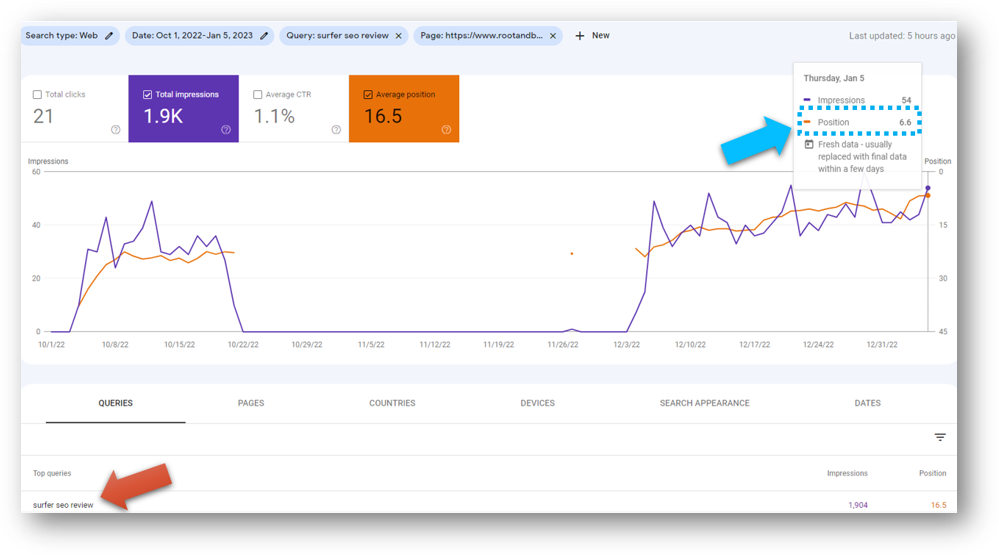The height and width of the screenshot is (555, 999).
Task: Remove the Query: surfer seo review filter
Action: pos(398,36)
